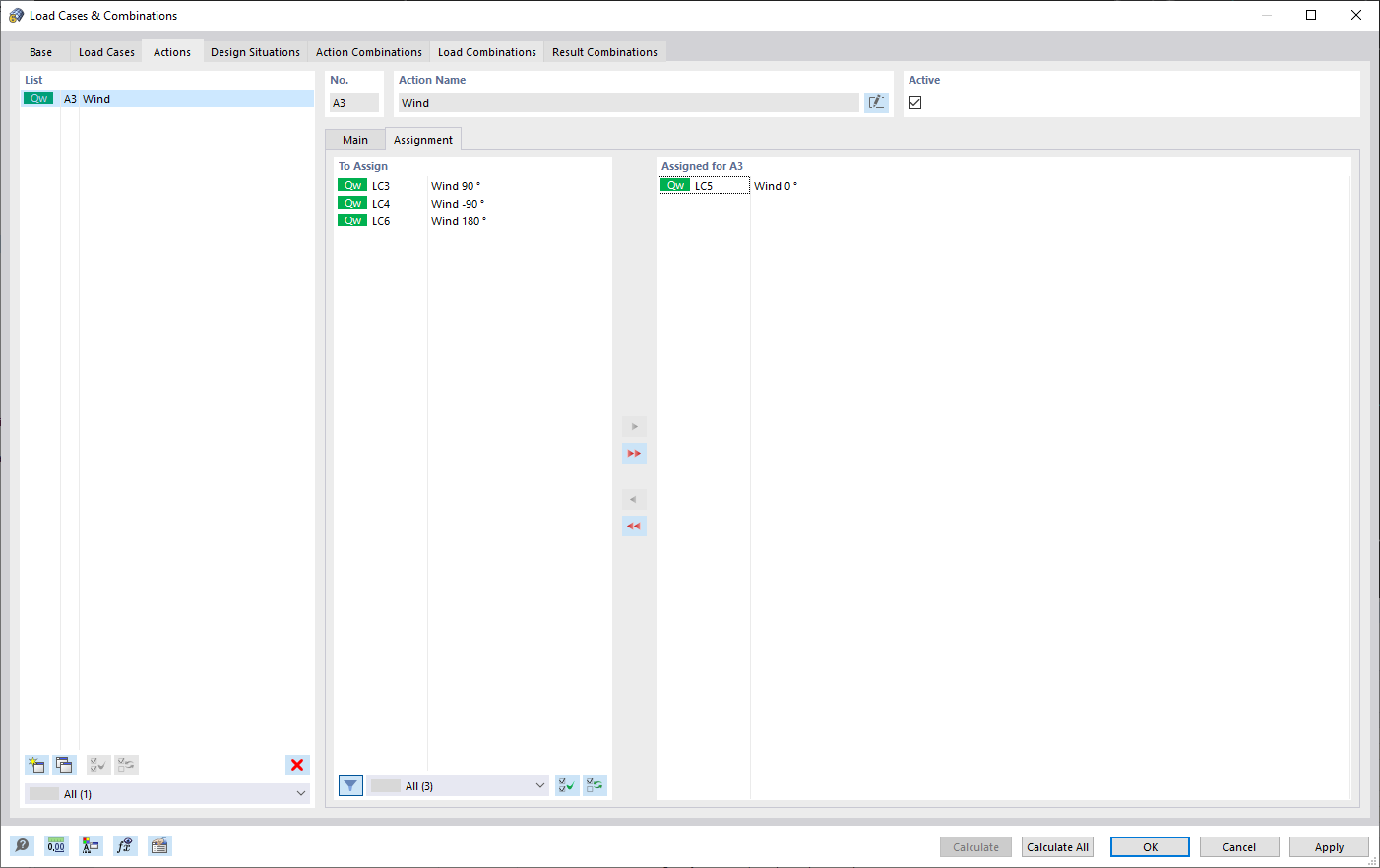This screenshot has width=1380, height=868.
Task: Toggle the filter funnel under To Assign
Action: (x=350, y=785)
